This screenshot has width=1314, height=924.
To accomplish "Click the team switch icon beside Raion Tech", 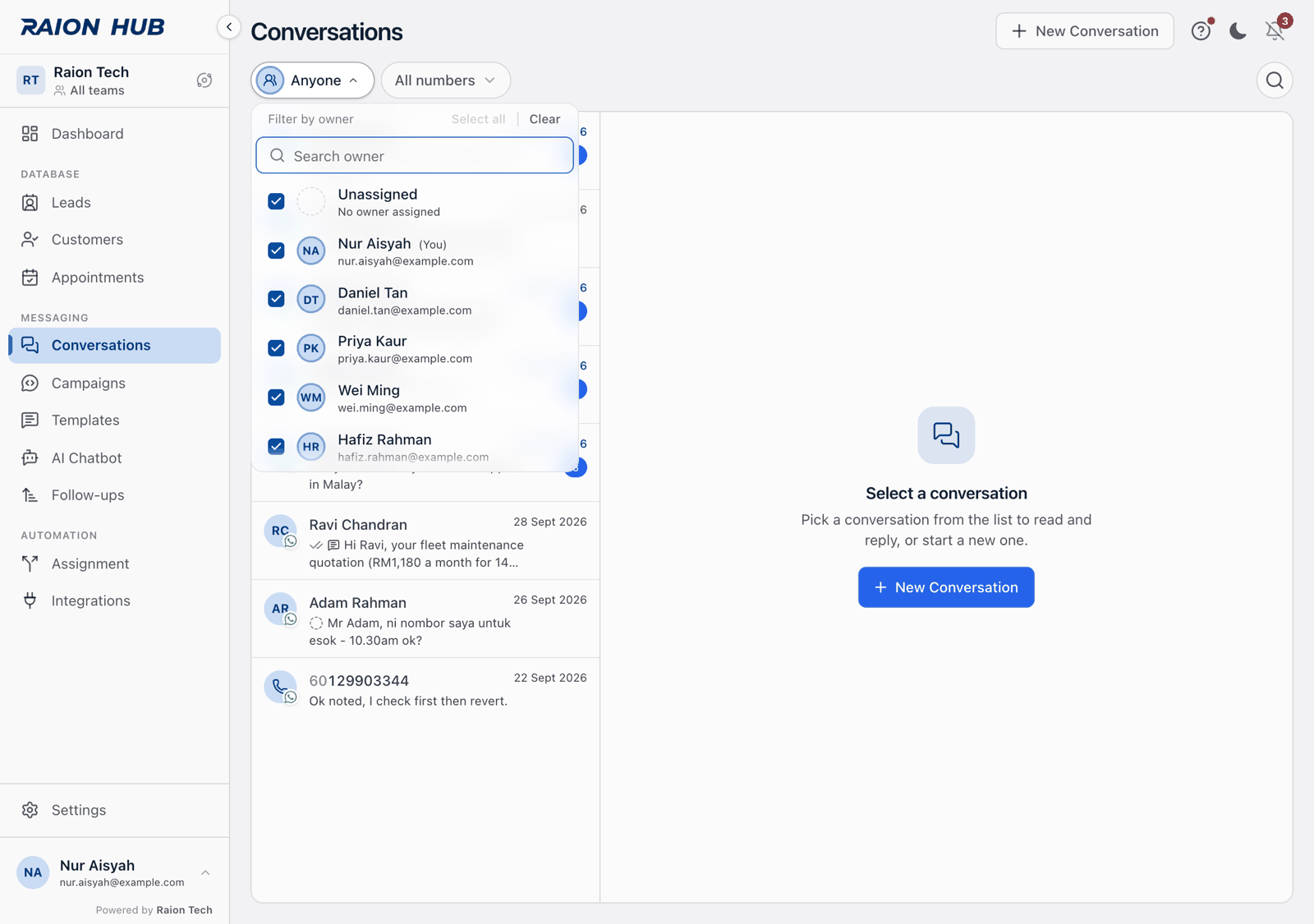I will click(x=204, y=80).
